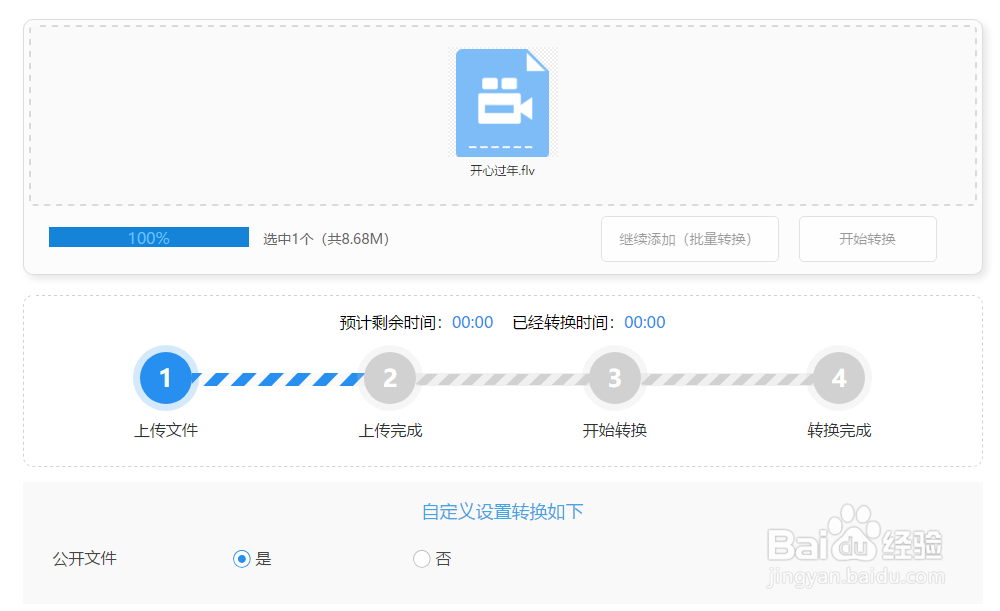Click the 上传文件 step label

(x=166, y=431)
